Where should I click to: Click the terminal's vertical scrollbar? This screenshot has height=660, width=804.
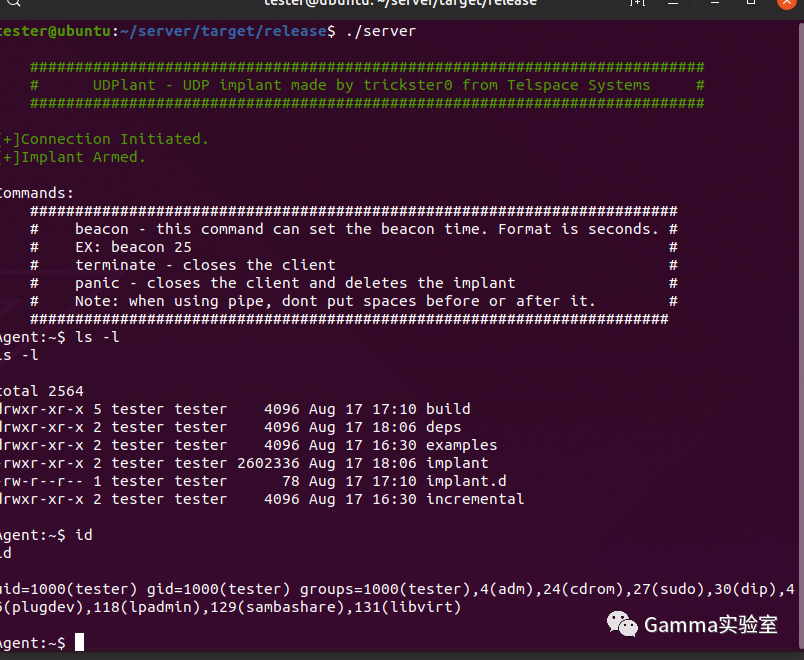tap(800, 338)
